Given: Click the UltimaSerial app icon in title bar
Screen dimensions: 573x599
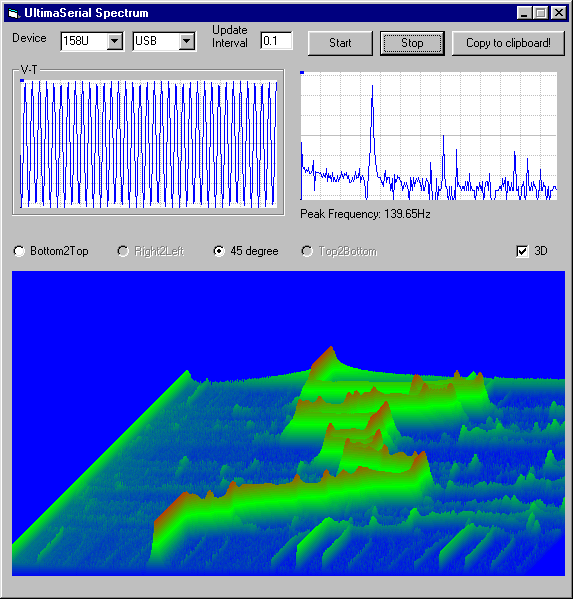Looking at the screenshot, I should pyautogui.click(x=13, y=13).
